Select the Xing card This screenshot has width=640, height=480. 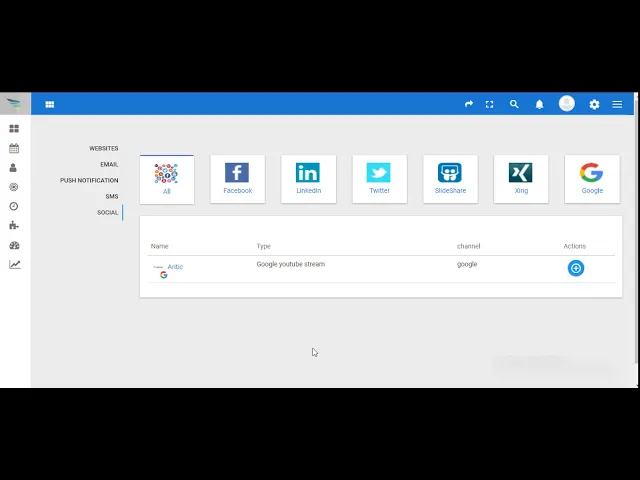coord(521,179)
